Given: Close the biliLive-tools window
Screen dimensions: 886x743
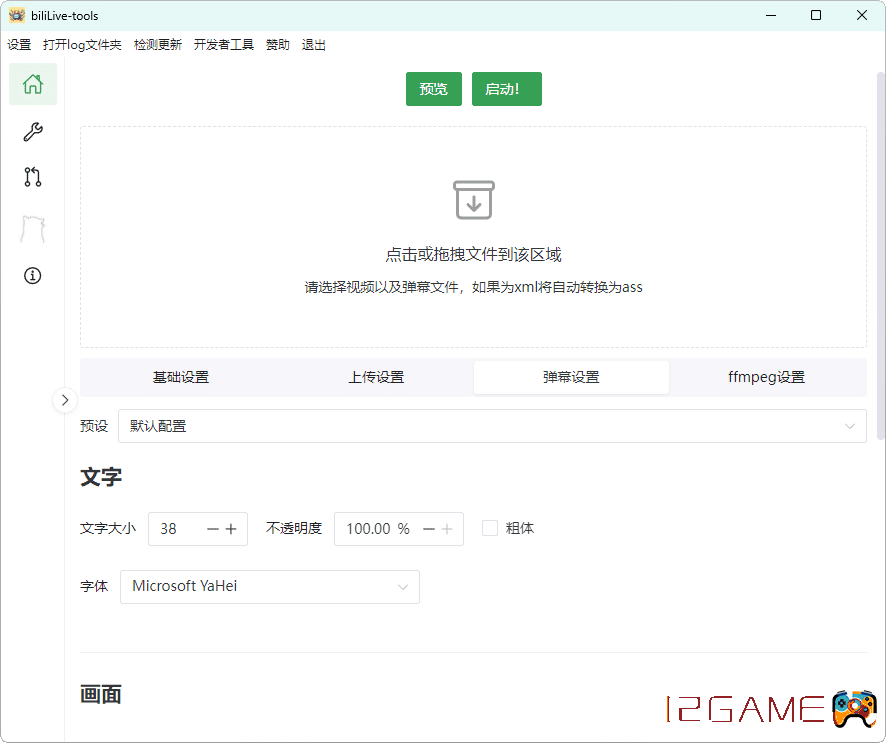Looking at the screenshot, I should click(x=862, y=15).
